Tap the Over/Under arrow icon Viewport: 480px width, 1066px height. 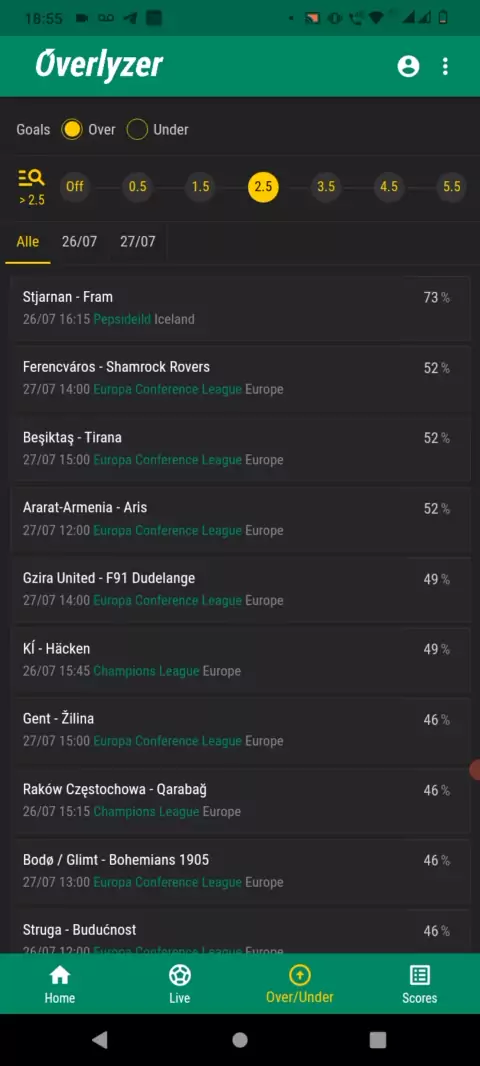(299, 975)
